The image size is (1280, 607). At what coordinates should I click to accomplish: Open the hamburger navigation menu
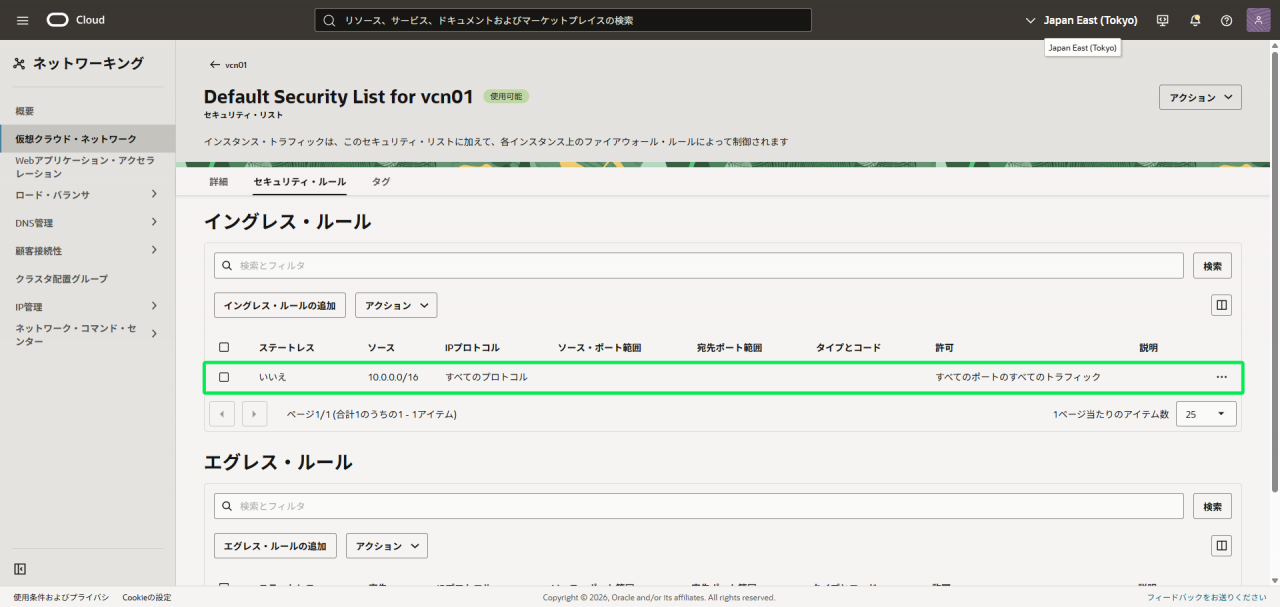pyautogui.click(x=23, y=20)
